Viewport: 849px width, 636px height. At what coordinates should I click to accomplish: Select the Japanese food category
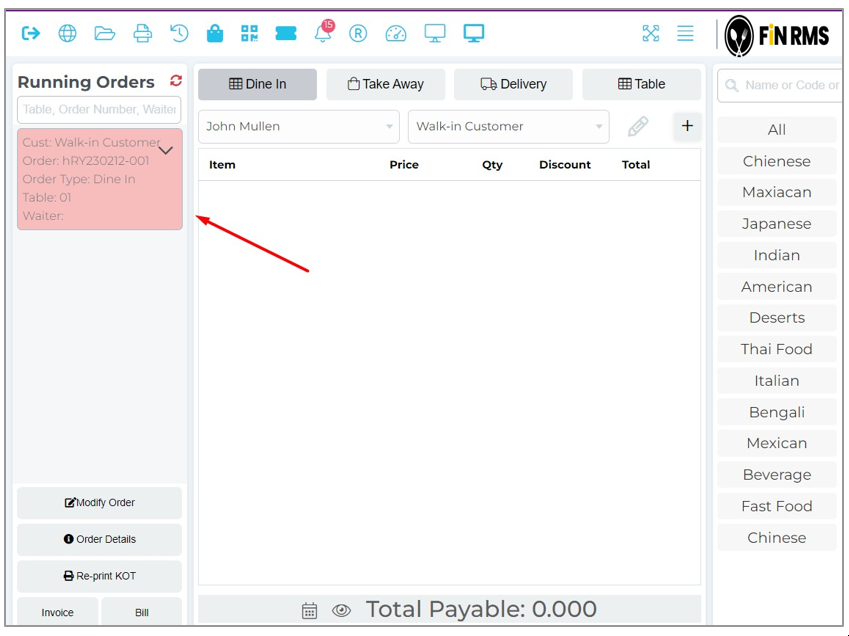pos(776,224)
